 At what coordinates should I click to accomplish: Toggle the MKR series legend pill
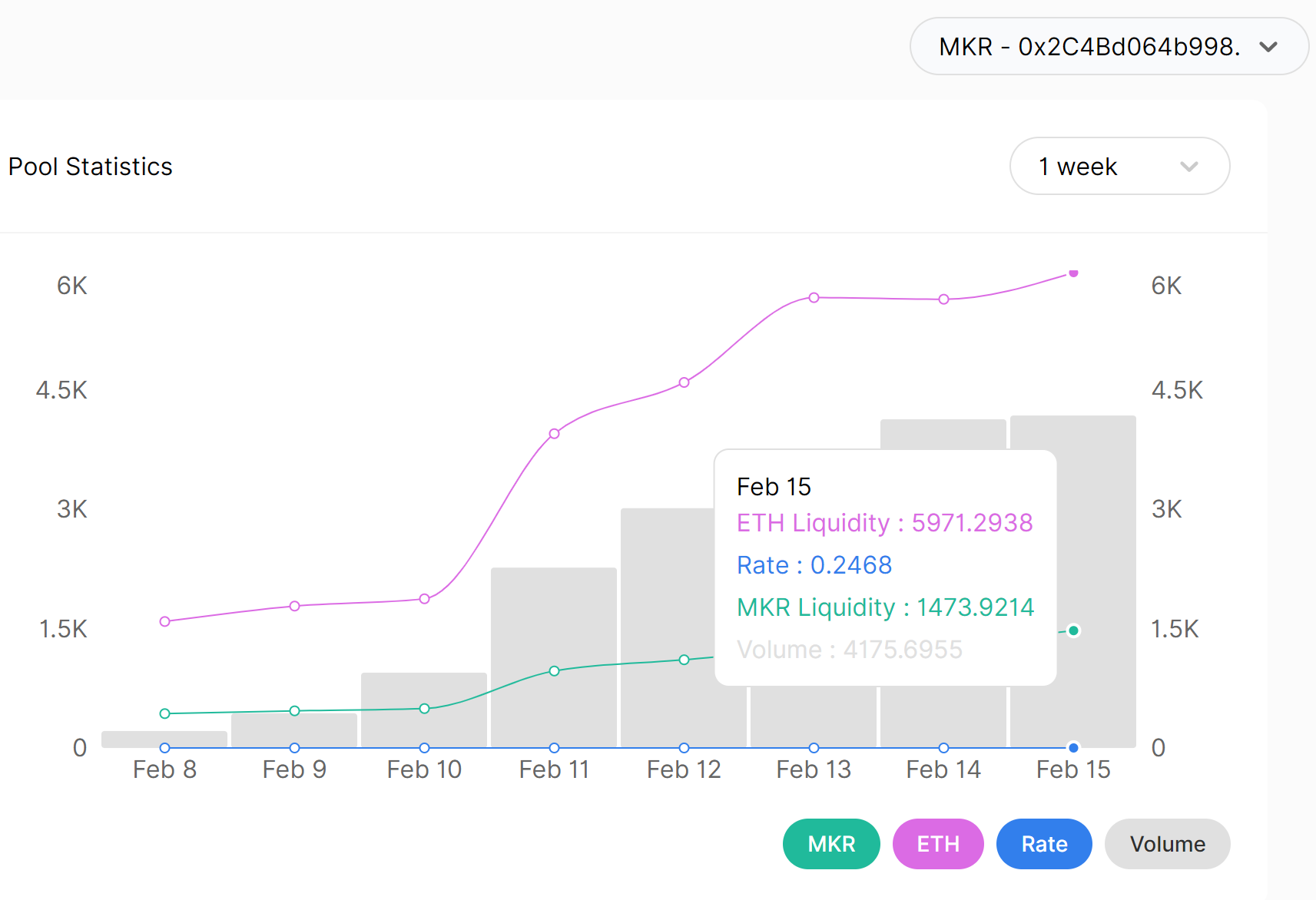830,844
